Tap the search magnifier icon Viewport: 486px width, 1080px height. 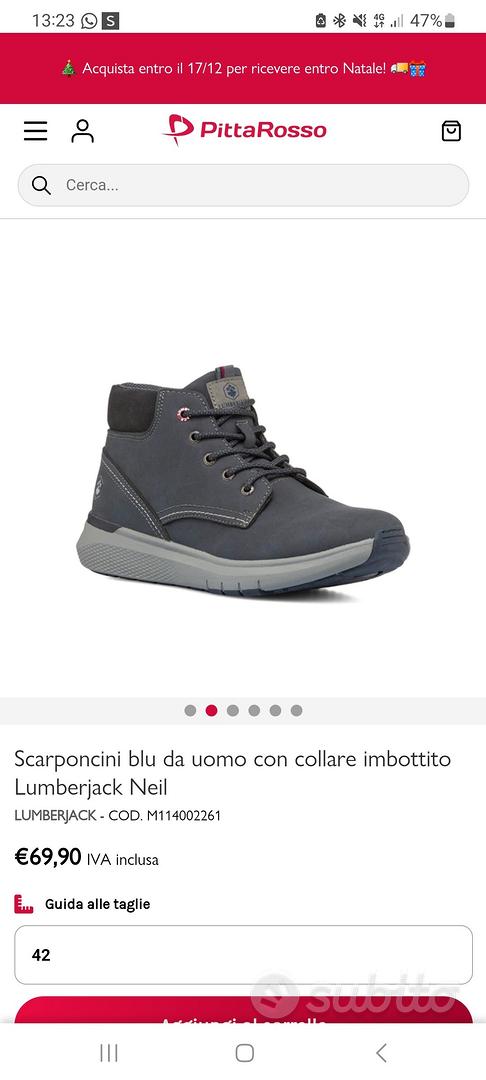point(41,185)
